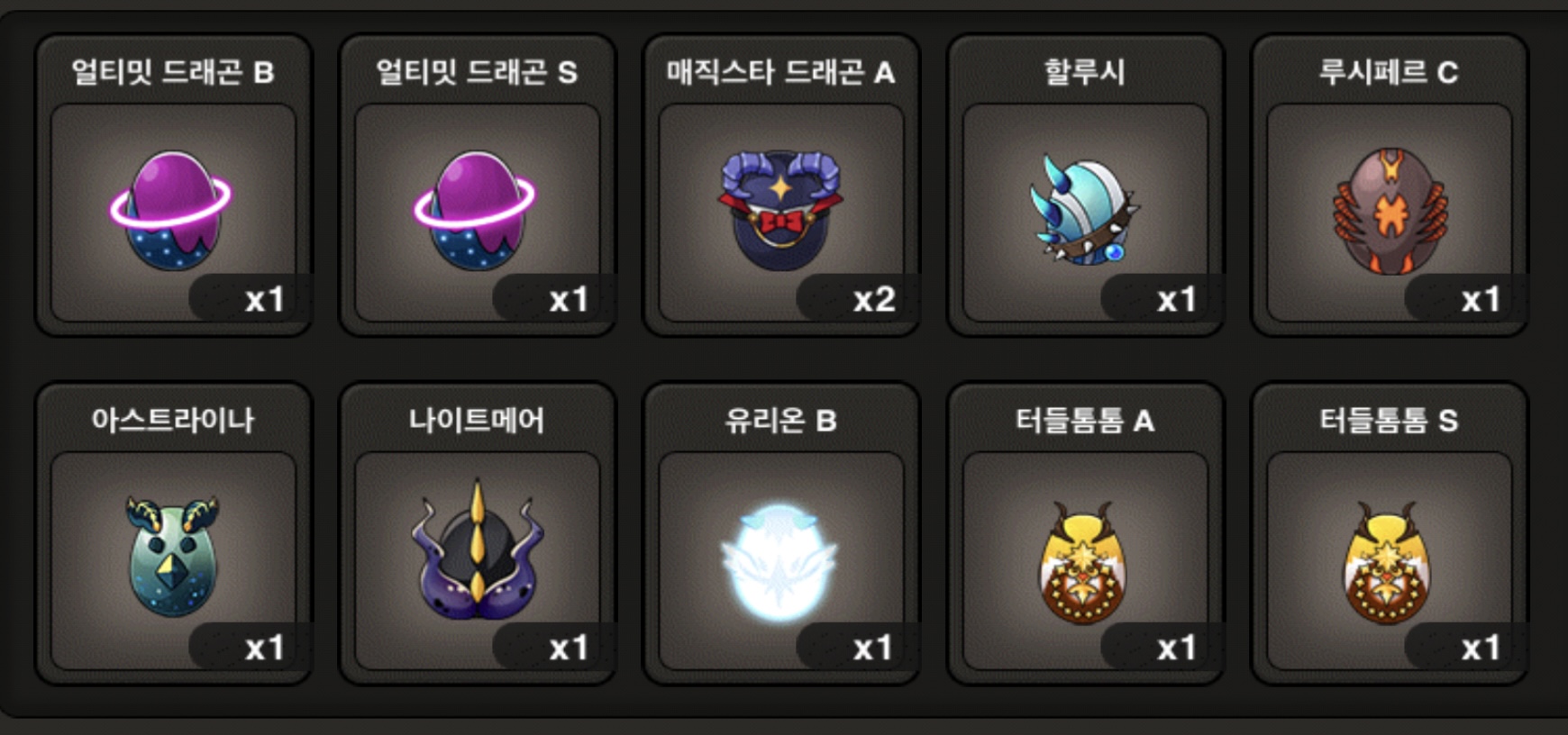The height and width of the screenshot is (735, 1568).
Task: Select the 얼티밋 드래곤 B egg icon
Action: point(171,210)
